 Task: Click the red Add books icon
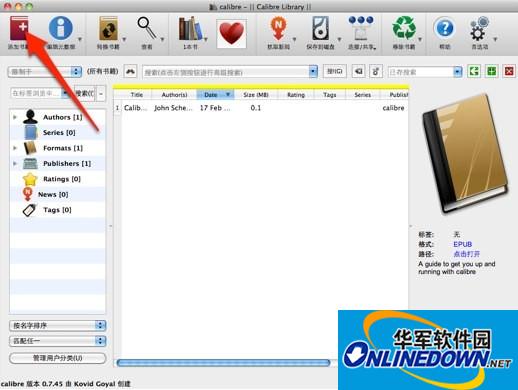click(19, 29)
